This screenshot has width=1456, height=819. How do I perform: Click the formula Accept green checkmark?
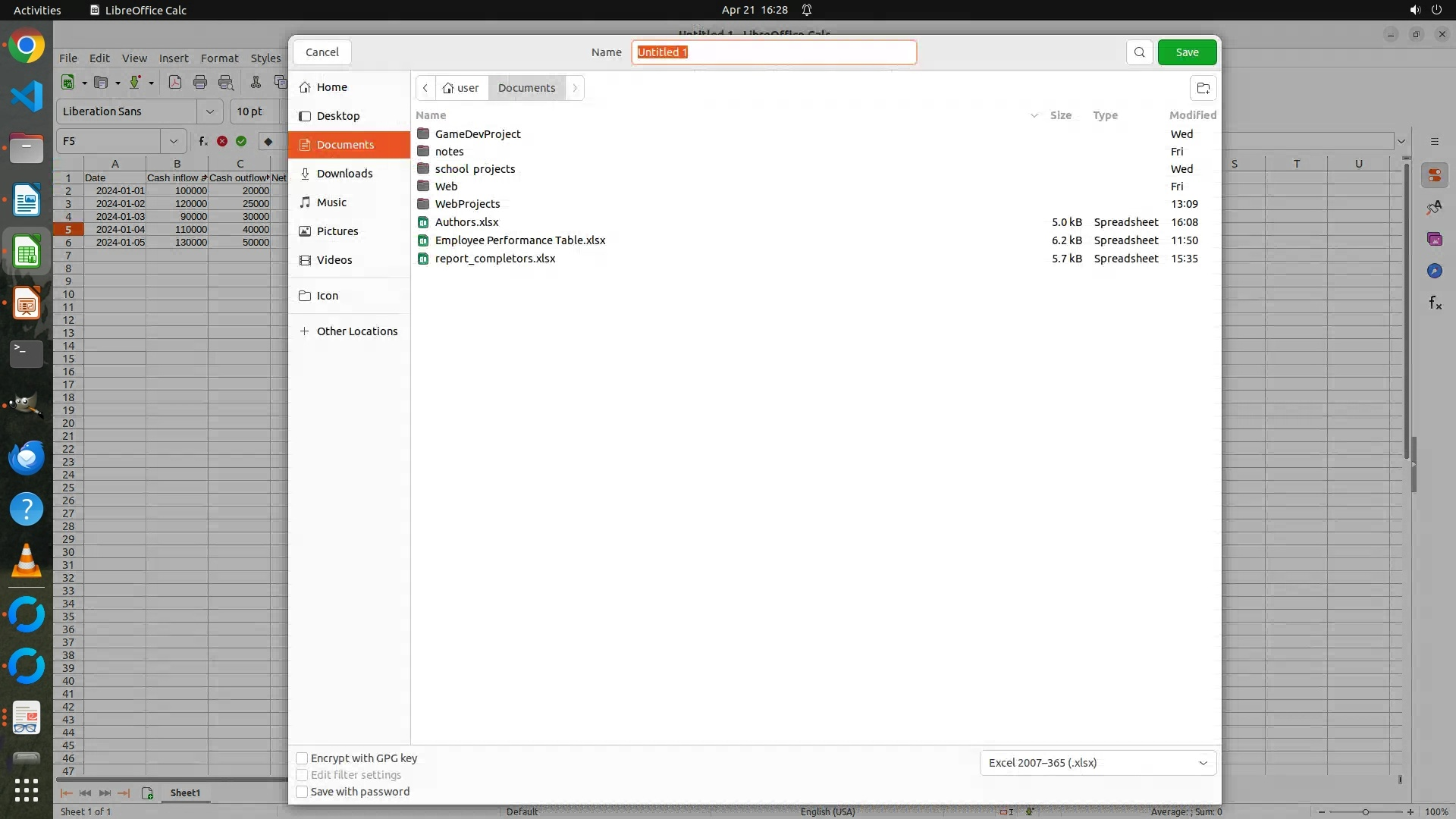241,141
